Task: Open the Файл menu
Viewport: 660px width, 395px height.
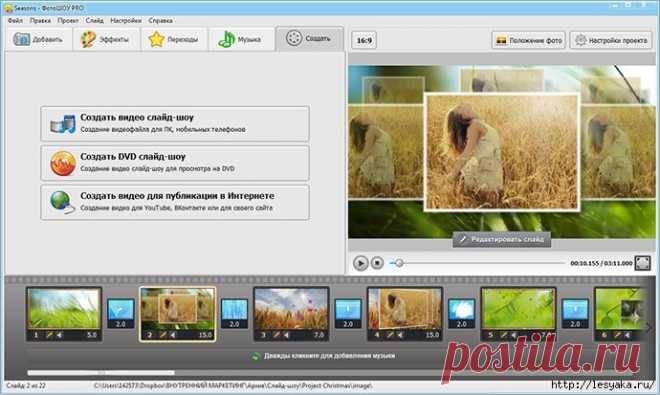Action: pyautogui.click(x=15, y=20)
